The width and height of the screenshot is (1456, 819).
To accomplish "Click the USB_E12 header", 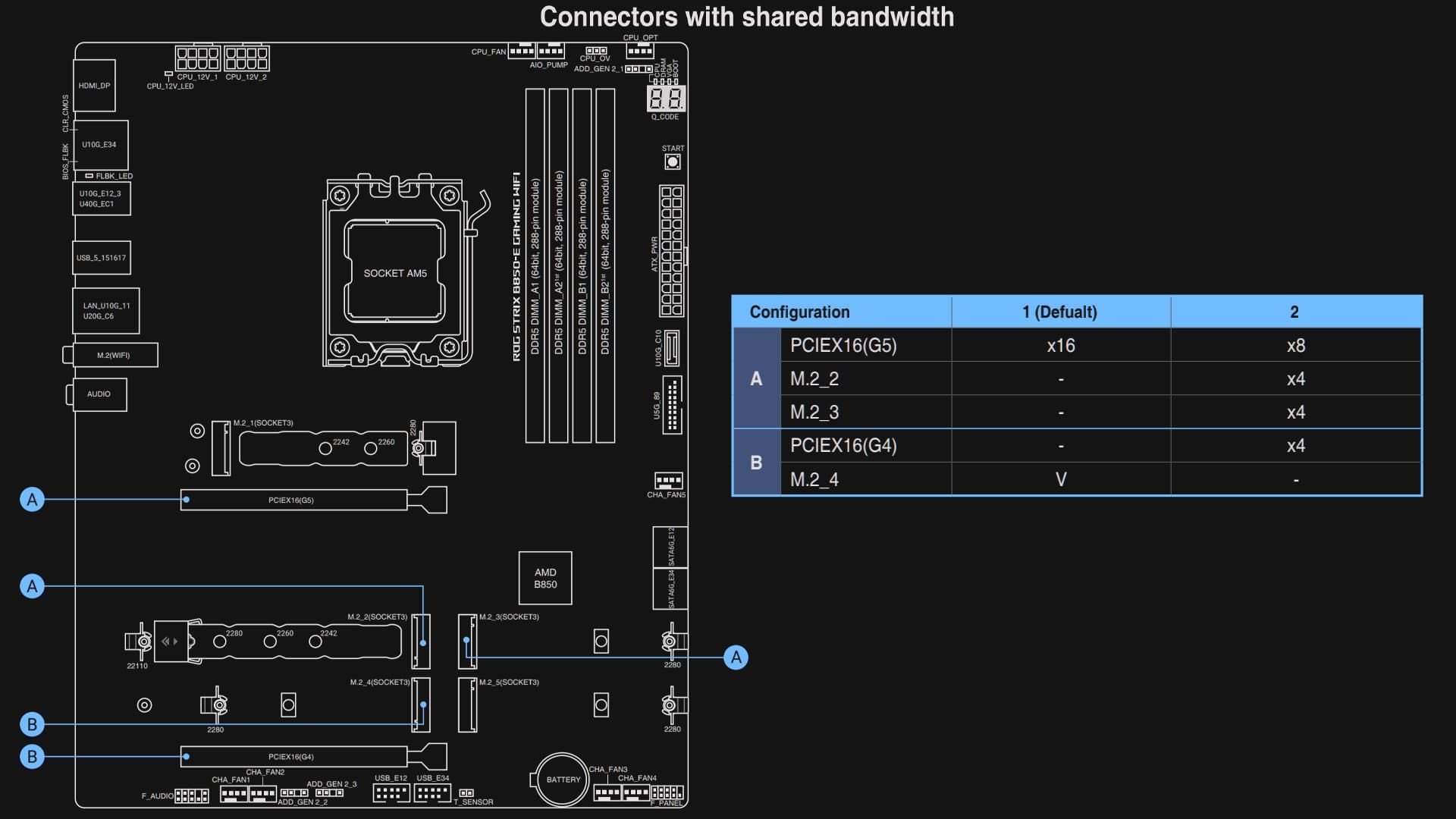I will click(x=391, y=793).
